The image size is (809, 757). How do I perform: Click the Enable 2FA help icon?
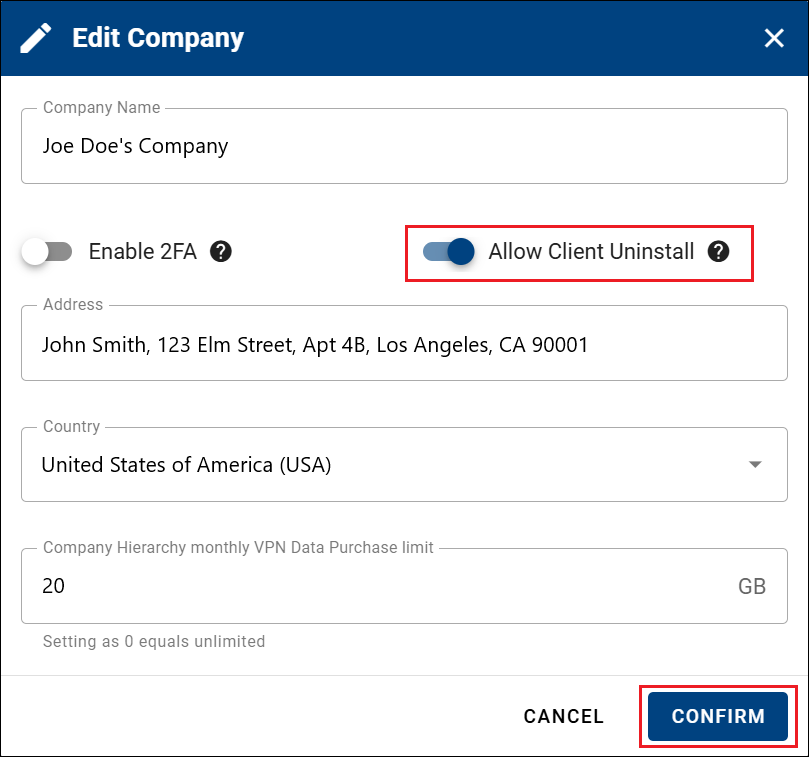tap(221, 252)
